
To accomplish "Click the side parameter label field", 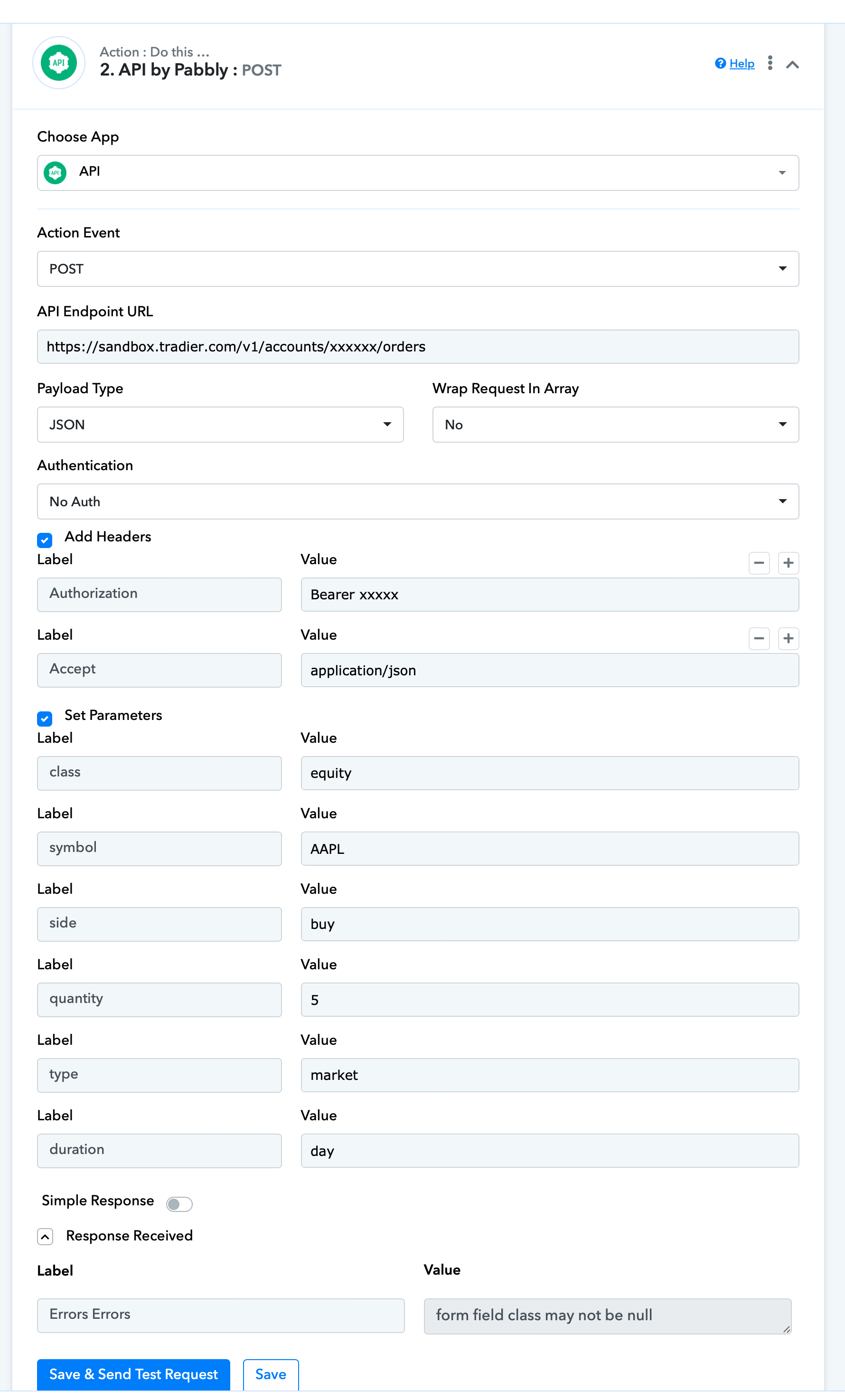I will pos(160,924).
